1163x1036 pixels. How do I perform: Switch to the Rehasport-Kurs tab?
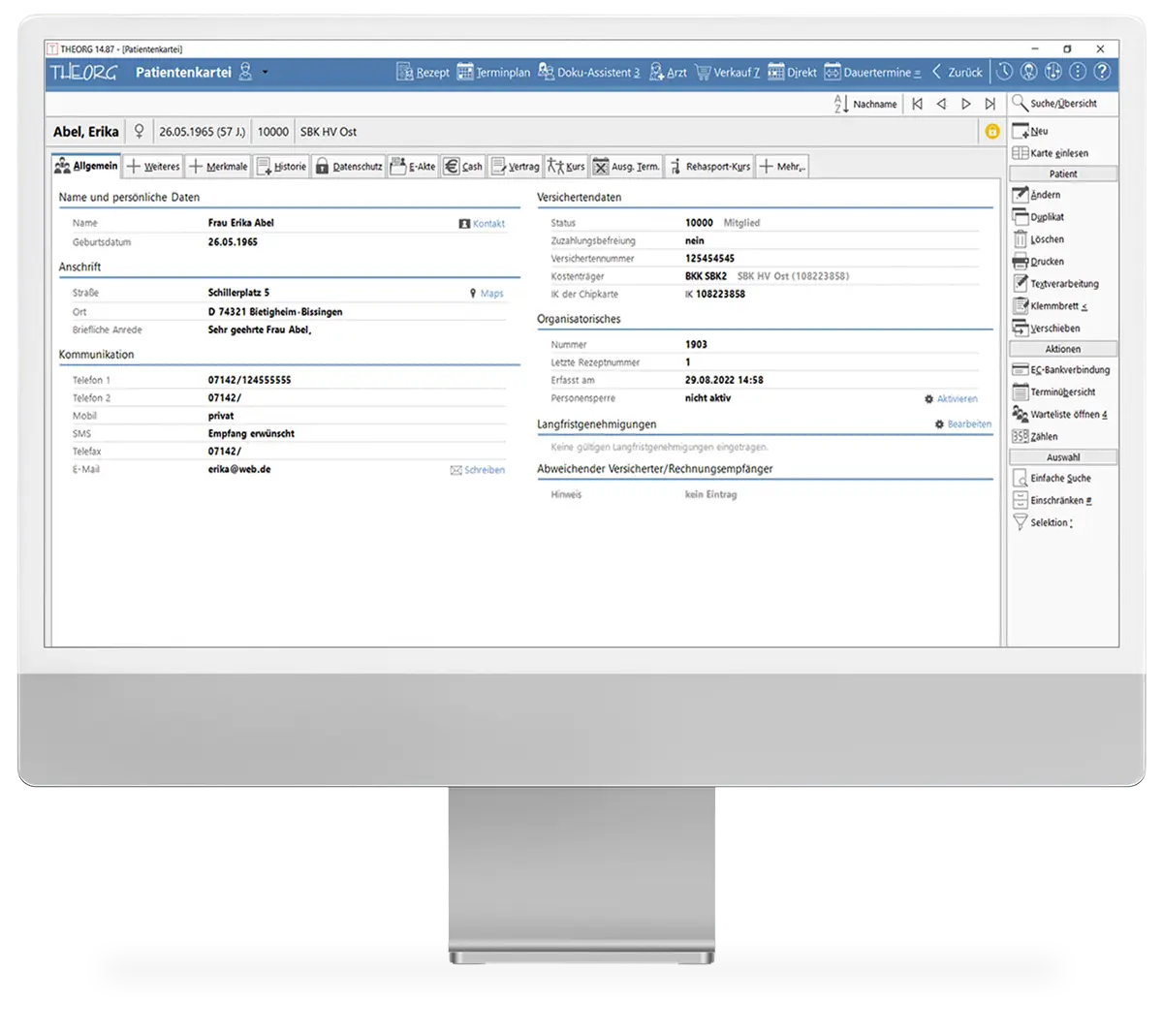click(709, 167)
